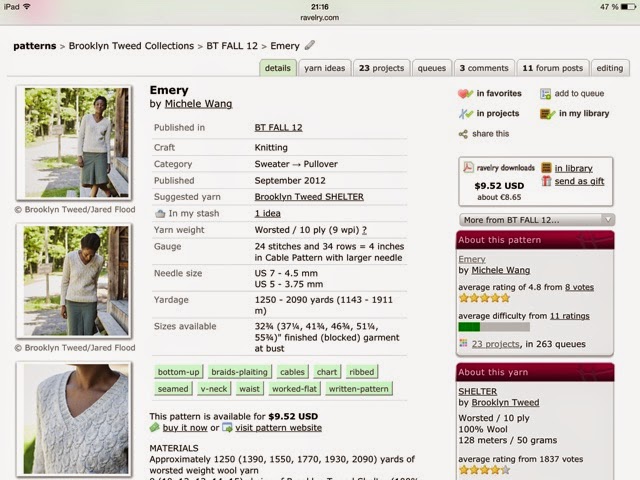640x480 pixels.
Task: Click the ribbed tag
Action: coord(362,372)
